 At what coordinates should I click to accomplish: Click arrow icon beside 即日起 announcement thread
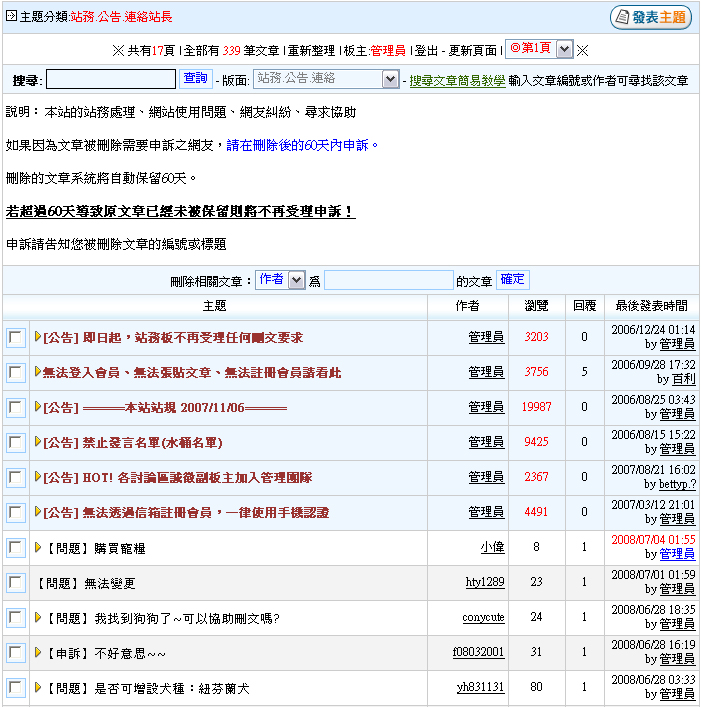pyautogui.click(x=38, y=337)
